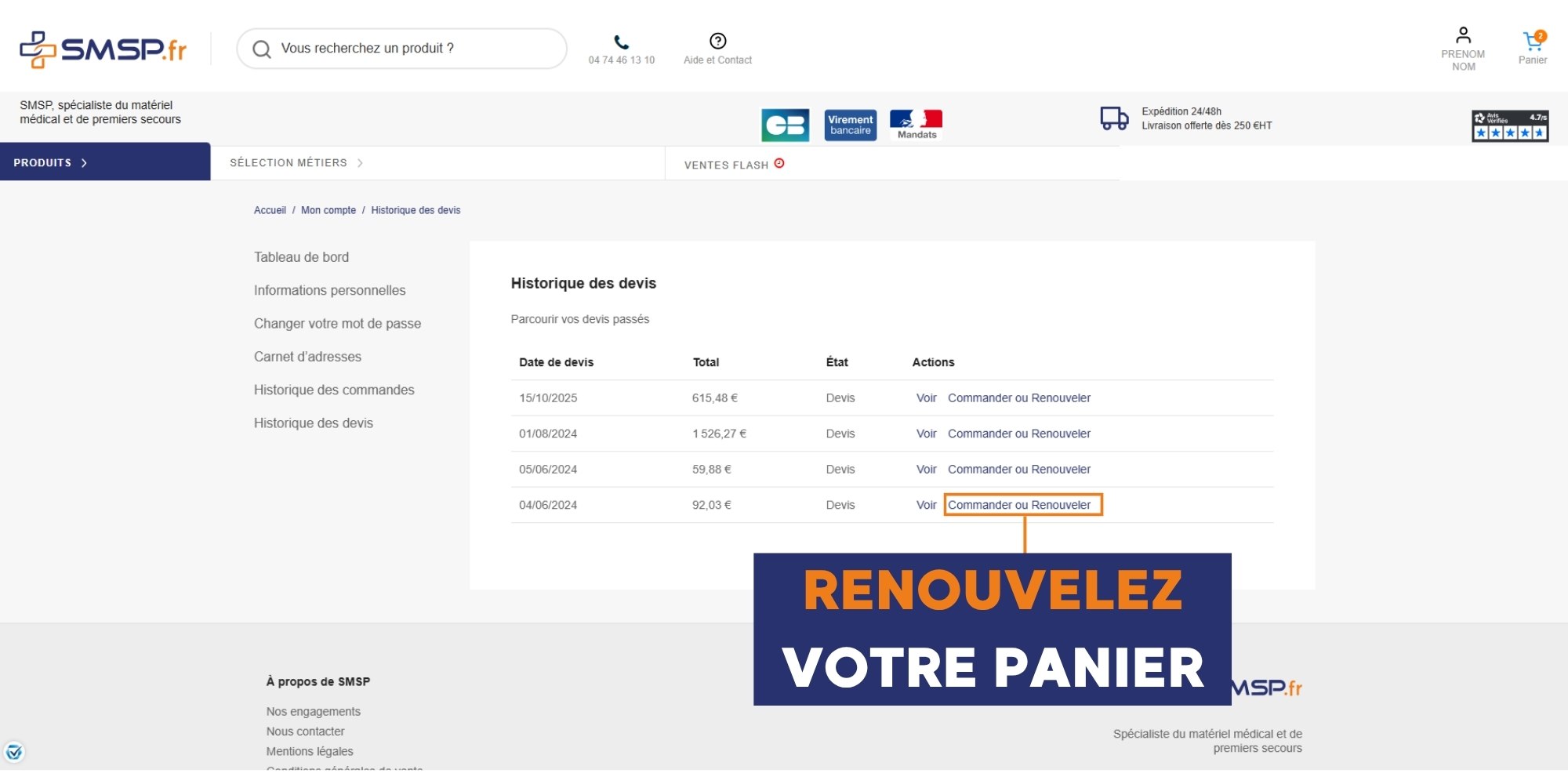
Task: Click the phone icon for 04 74 46 13 10
Action: point(621,42)
